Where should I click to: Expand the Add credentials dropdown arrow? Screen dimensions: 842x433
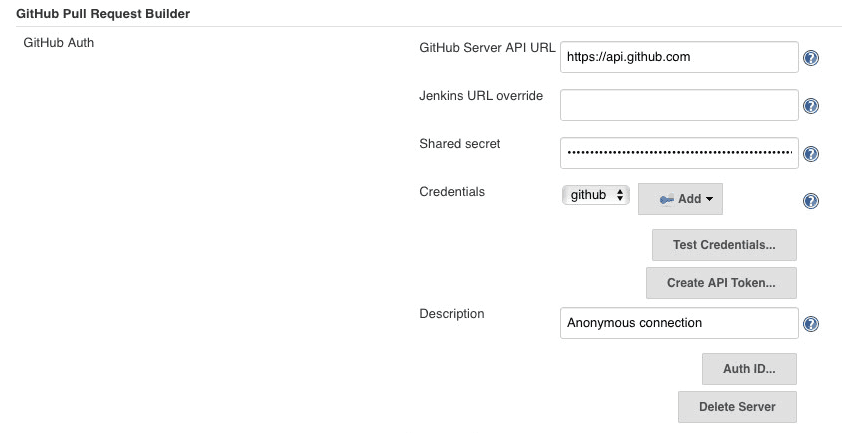click(709, 199)
